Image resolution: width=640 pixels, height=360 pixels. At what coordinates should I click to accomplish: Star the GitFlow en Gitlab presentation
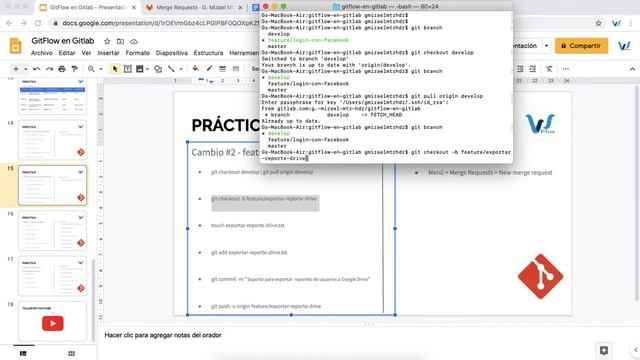click(107, 41)
